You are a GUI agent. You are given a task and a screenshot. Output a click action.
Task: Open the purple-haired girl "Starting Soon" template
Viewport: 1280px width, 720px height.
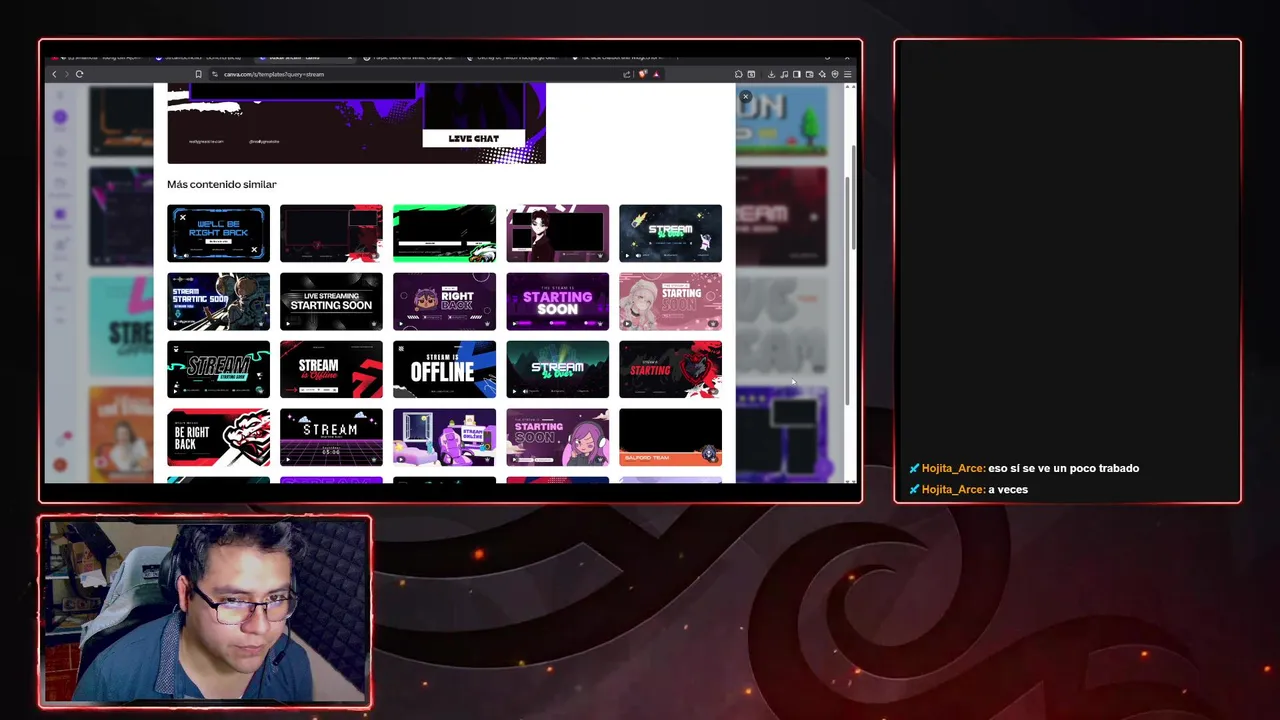pyautogui.click(x=557, y=437)
